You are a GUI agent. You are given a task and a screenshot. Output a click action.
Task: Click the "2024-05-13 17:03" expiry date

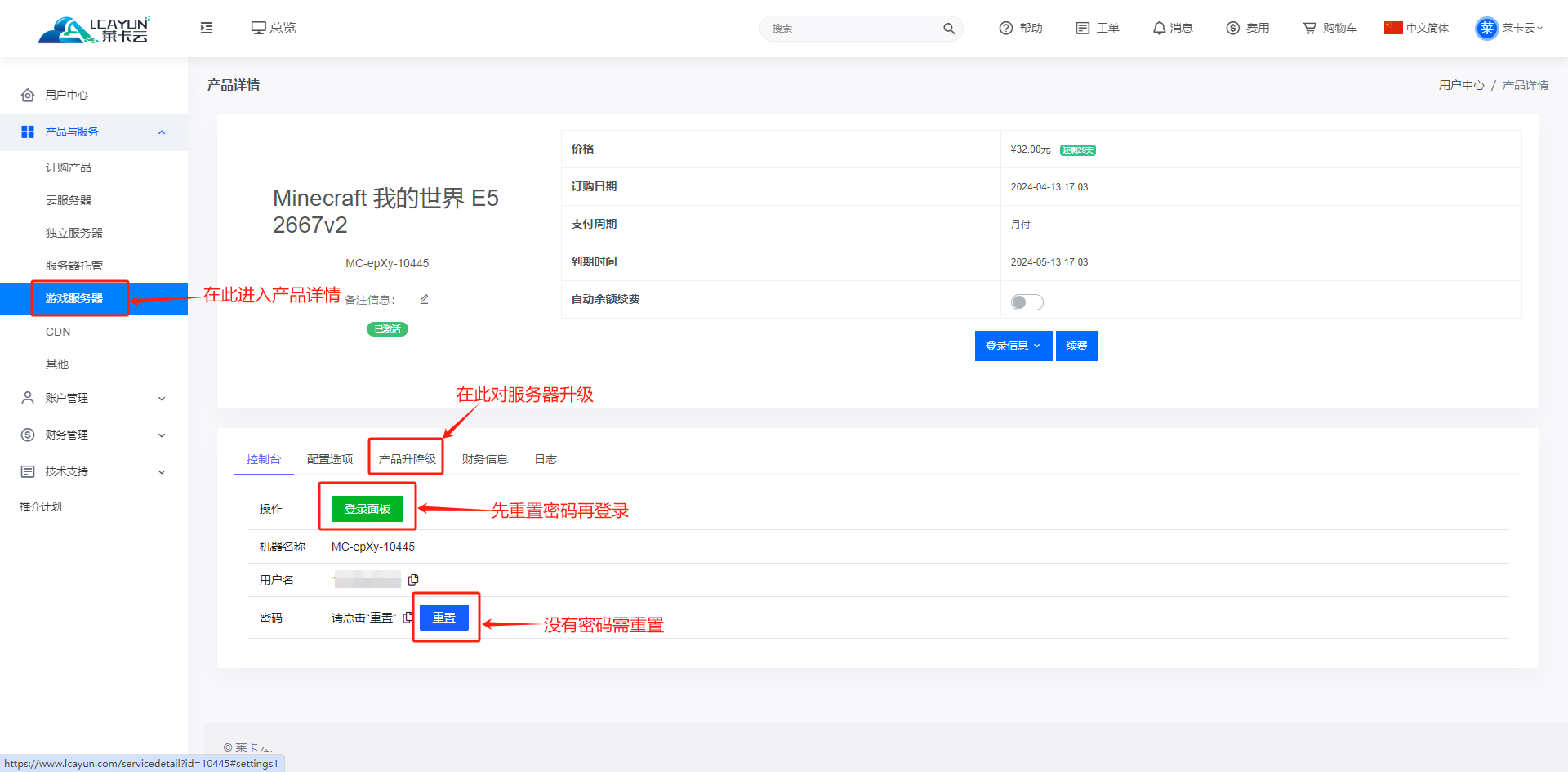coord(1049,262)
